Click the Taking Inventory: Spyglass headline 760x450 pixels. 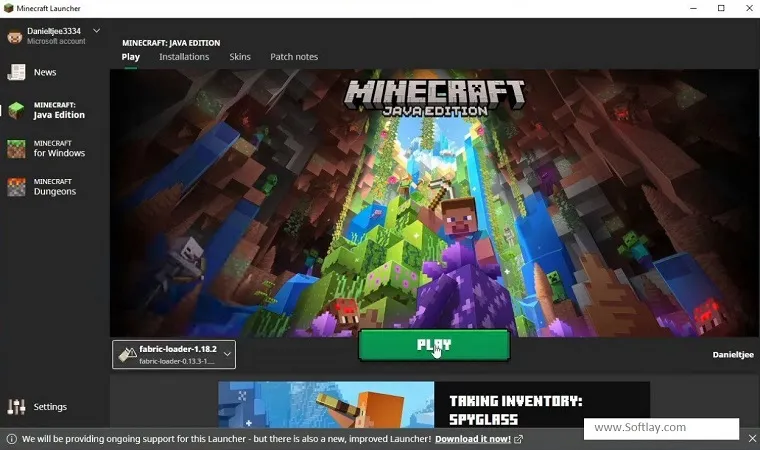click(516, 410)
